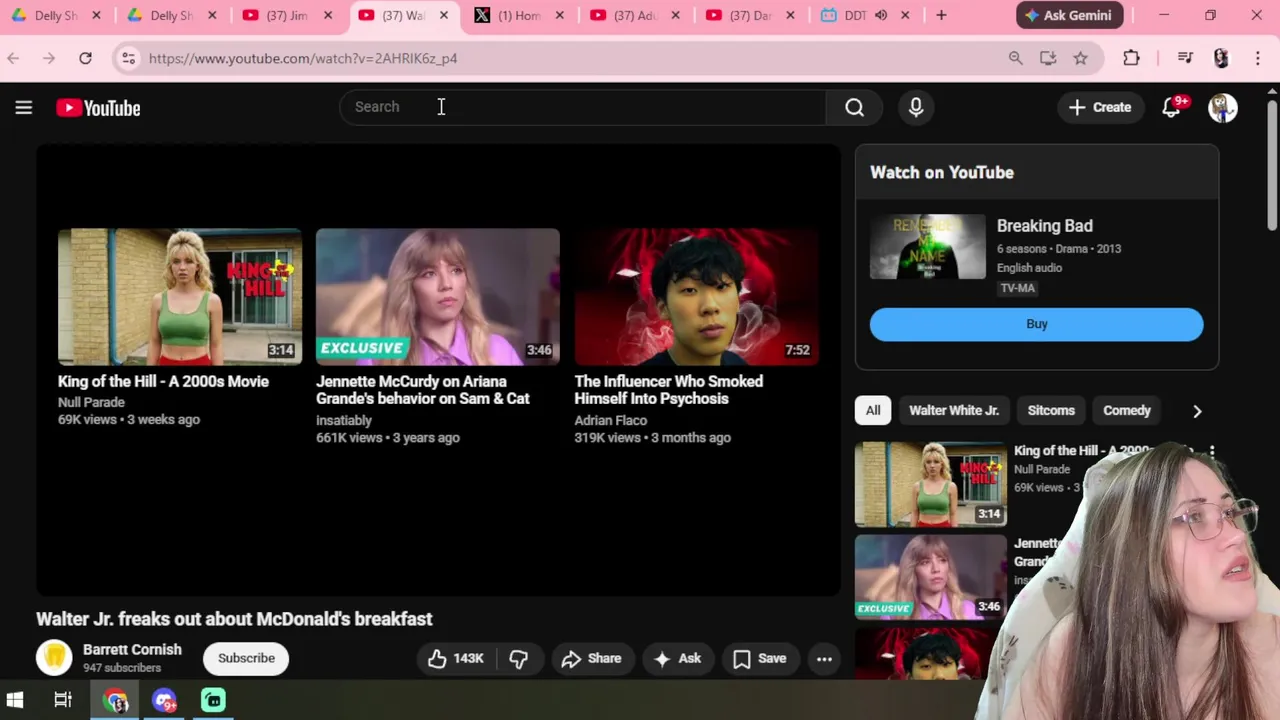Click the Ask button
The image size is (1280, 720).
(x=678, y=658)
